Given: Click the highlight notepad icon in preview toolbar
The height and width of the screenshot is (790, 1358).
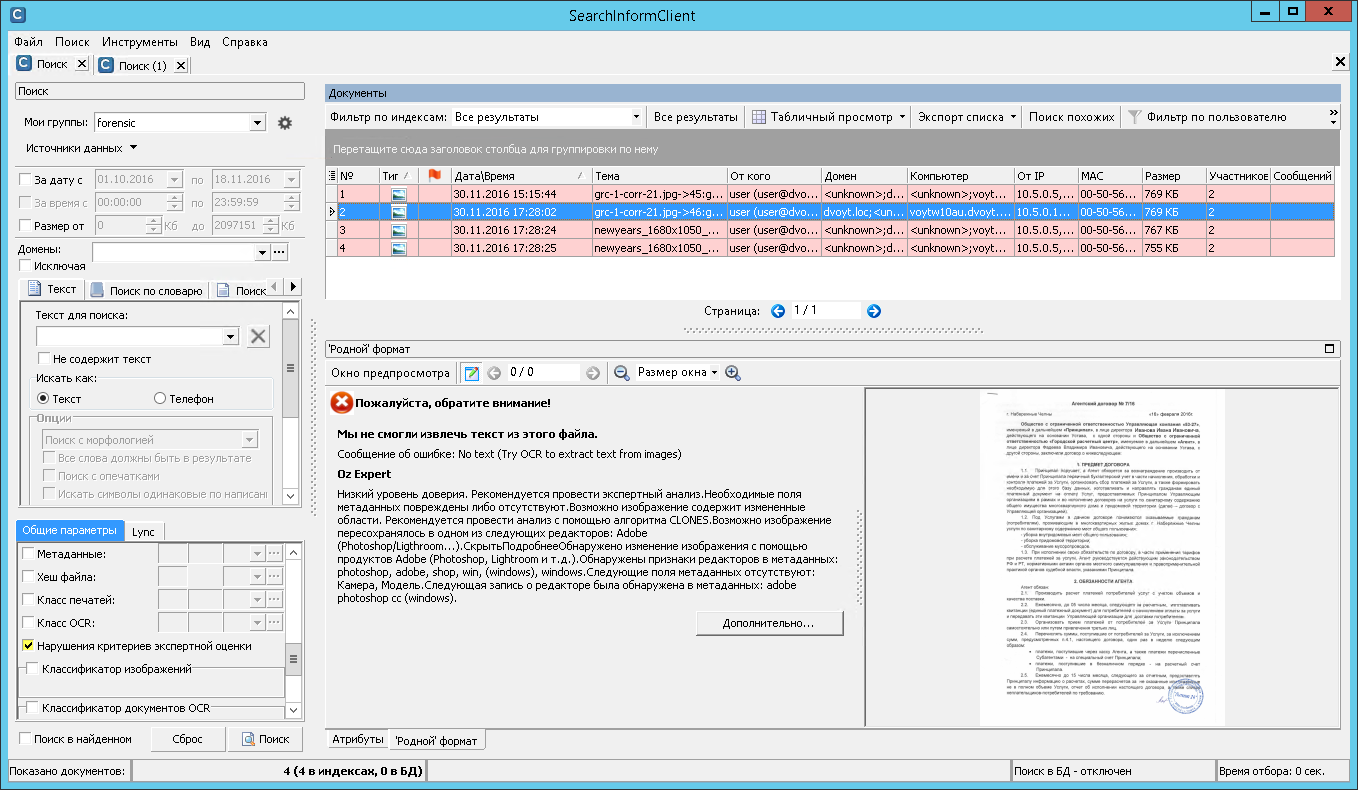Looking at the screenshot, I should tap(472, 373).
